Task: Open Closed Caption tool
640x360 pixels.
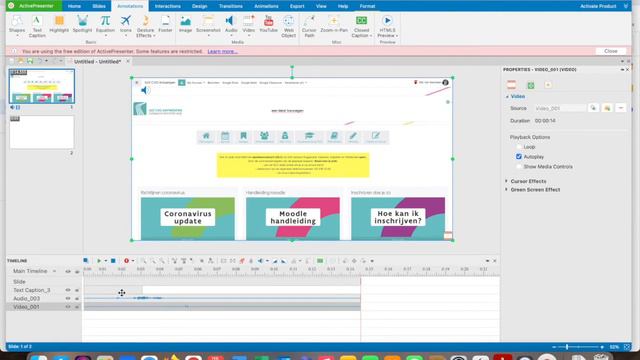Action: tap(361, 27)
